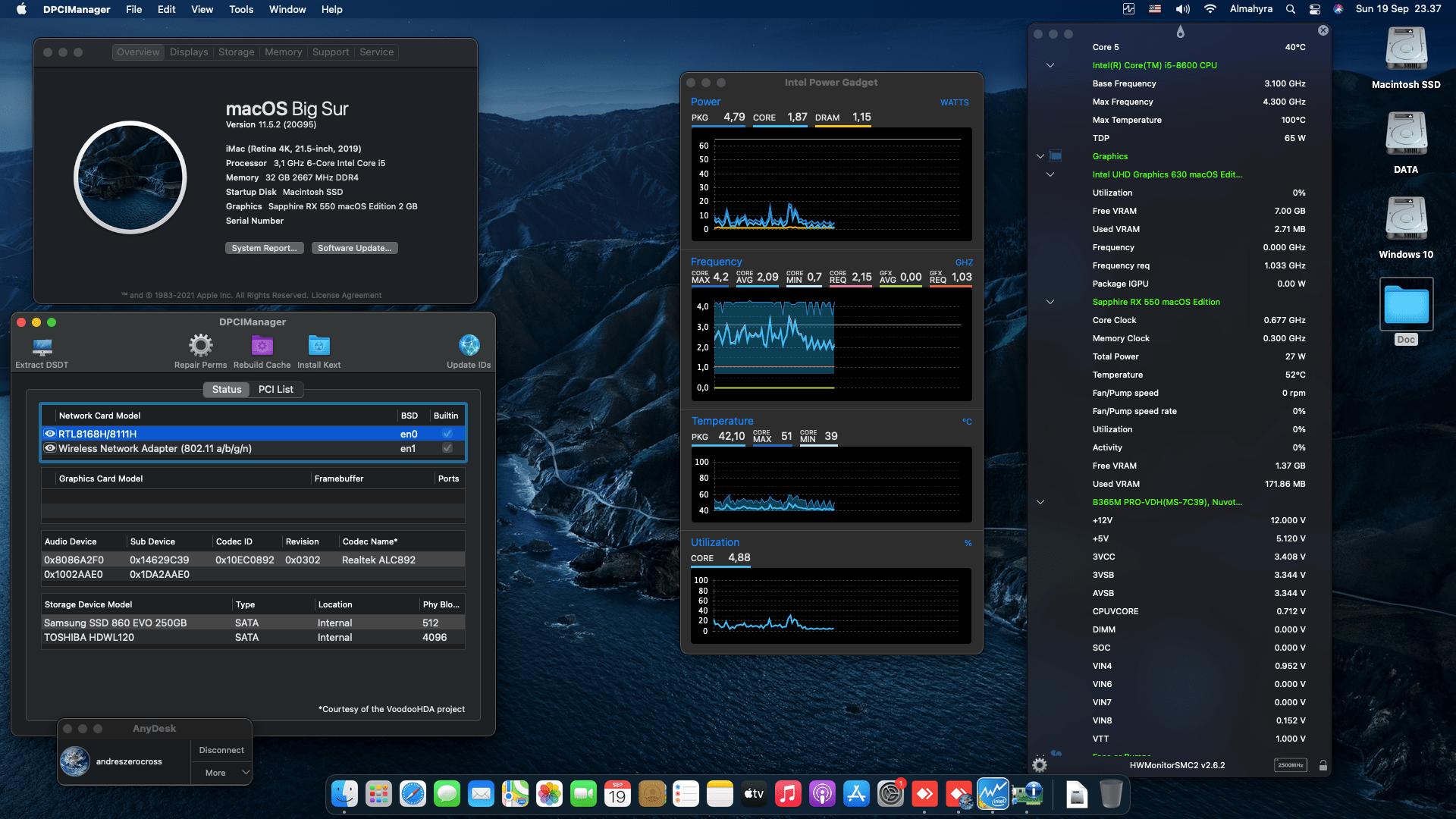The image size is (1456, 819).
Task: Open the PCI List tab
Action: tap(276, 389)
